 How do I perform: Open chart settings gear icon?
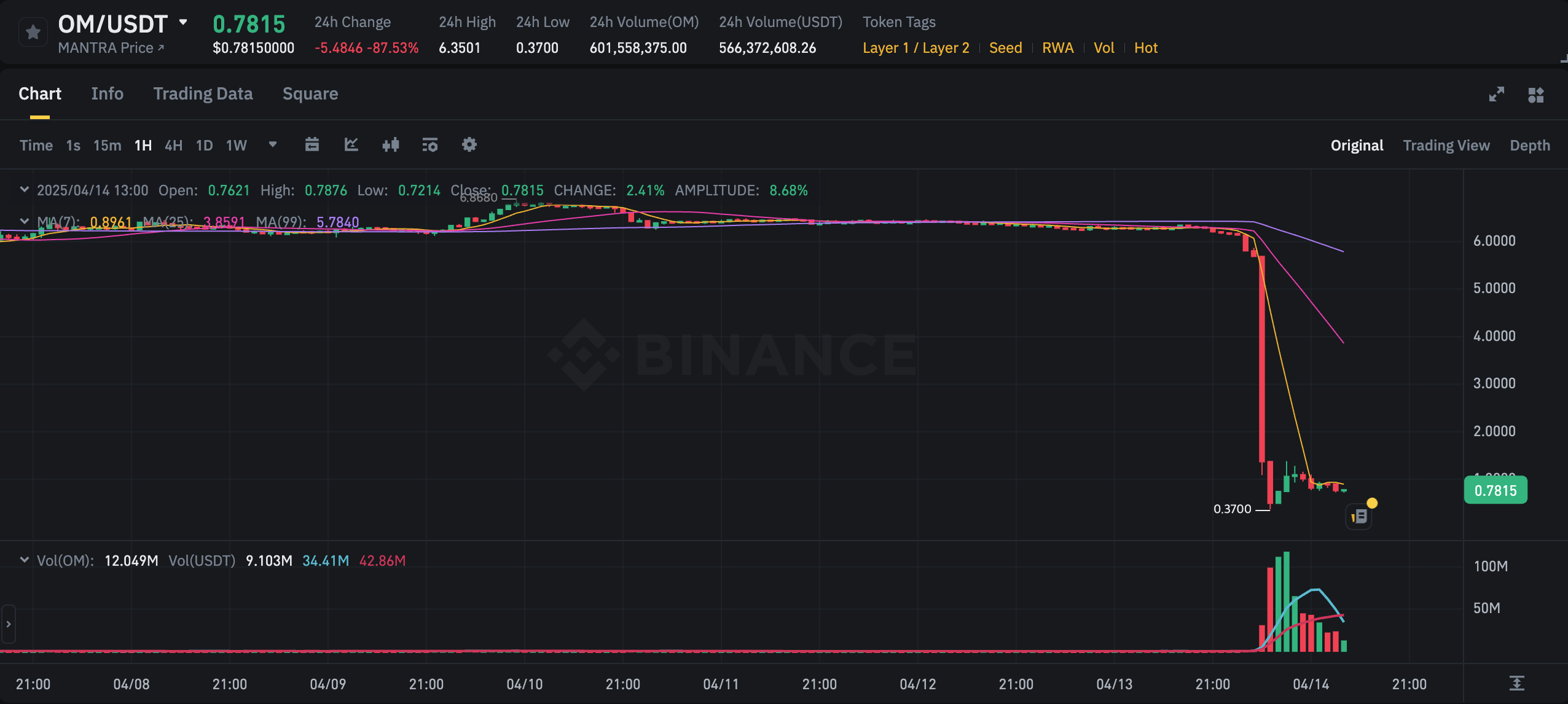pyautogui.click(x=469, y=144)
